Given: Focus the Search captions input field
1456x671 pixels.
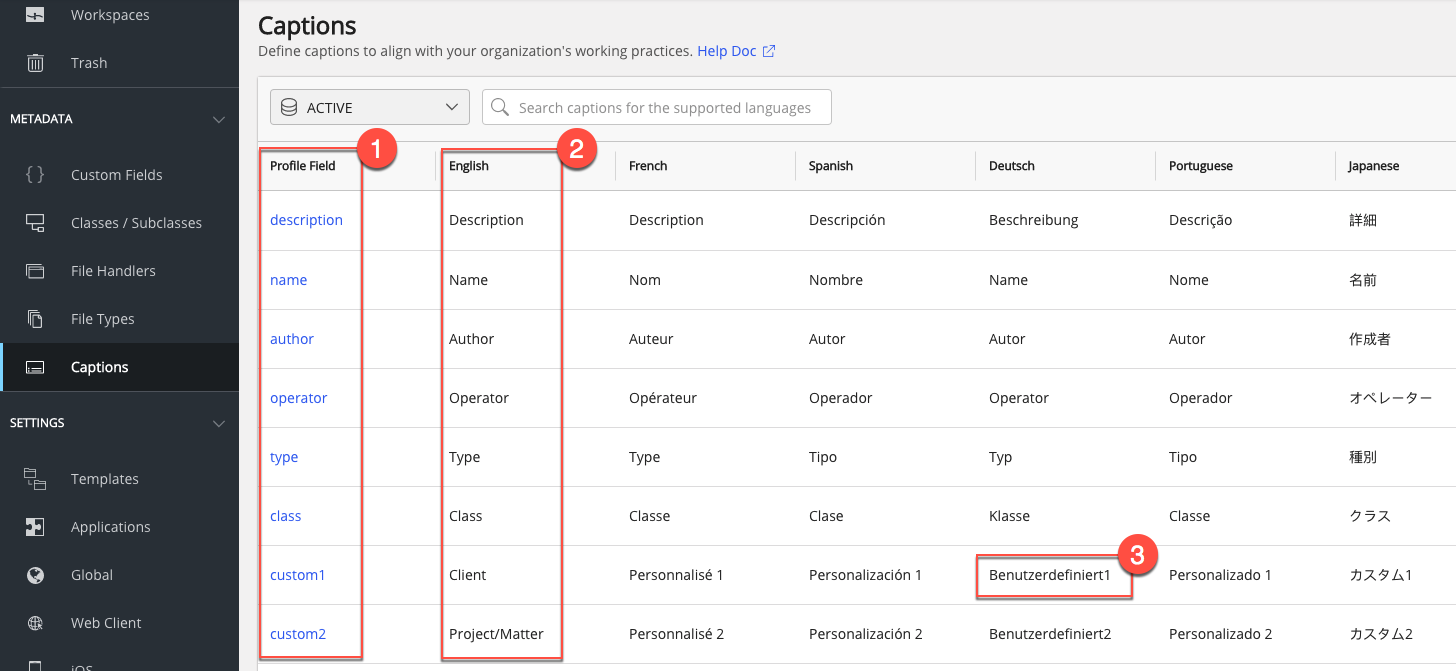Looking at the screenshot, I should (664, 108).
